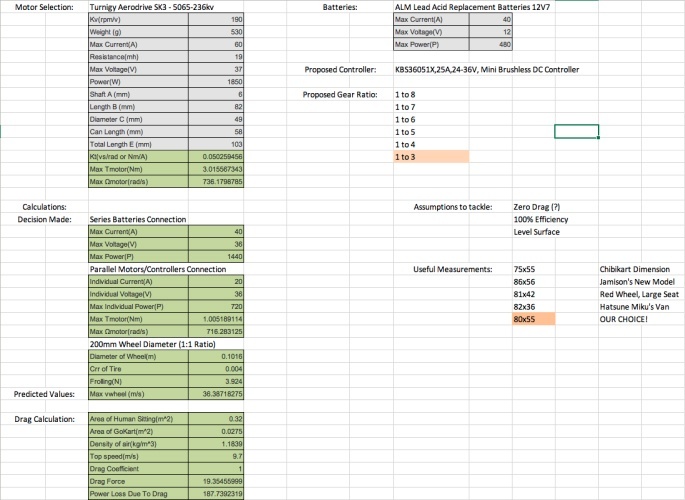Select the Max Current(A) value 60
This screenshot has width=685, height=500.
[x=216, y=44]
